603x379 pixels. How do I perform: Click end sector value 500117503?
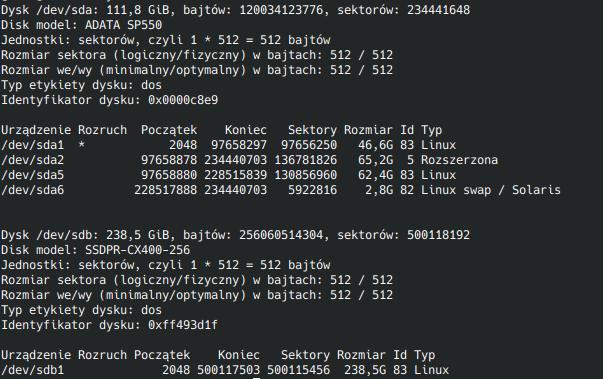coord(228,370)
